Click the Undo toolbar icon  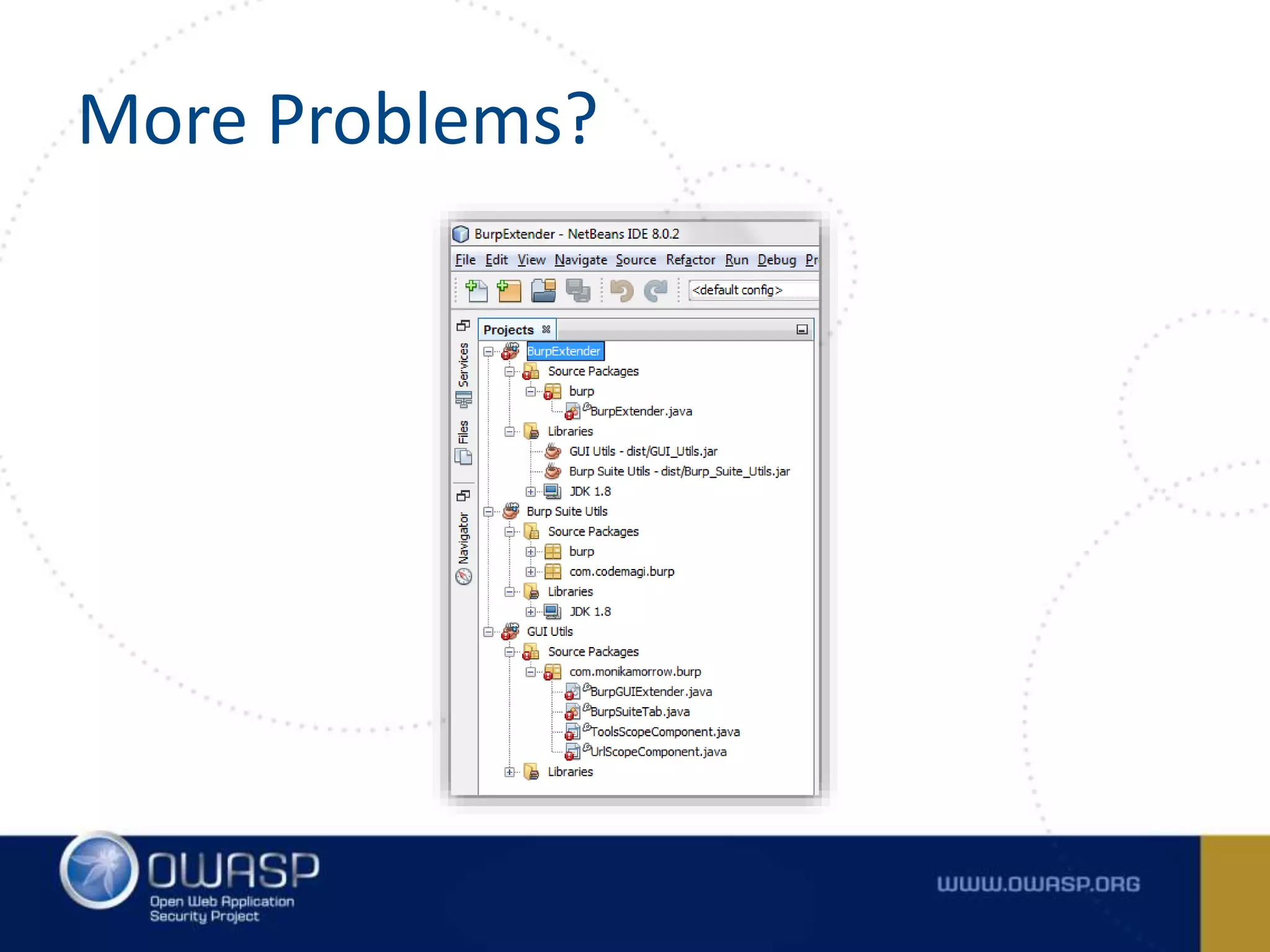coord(622,290)
